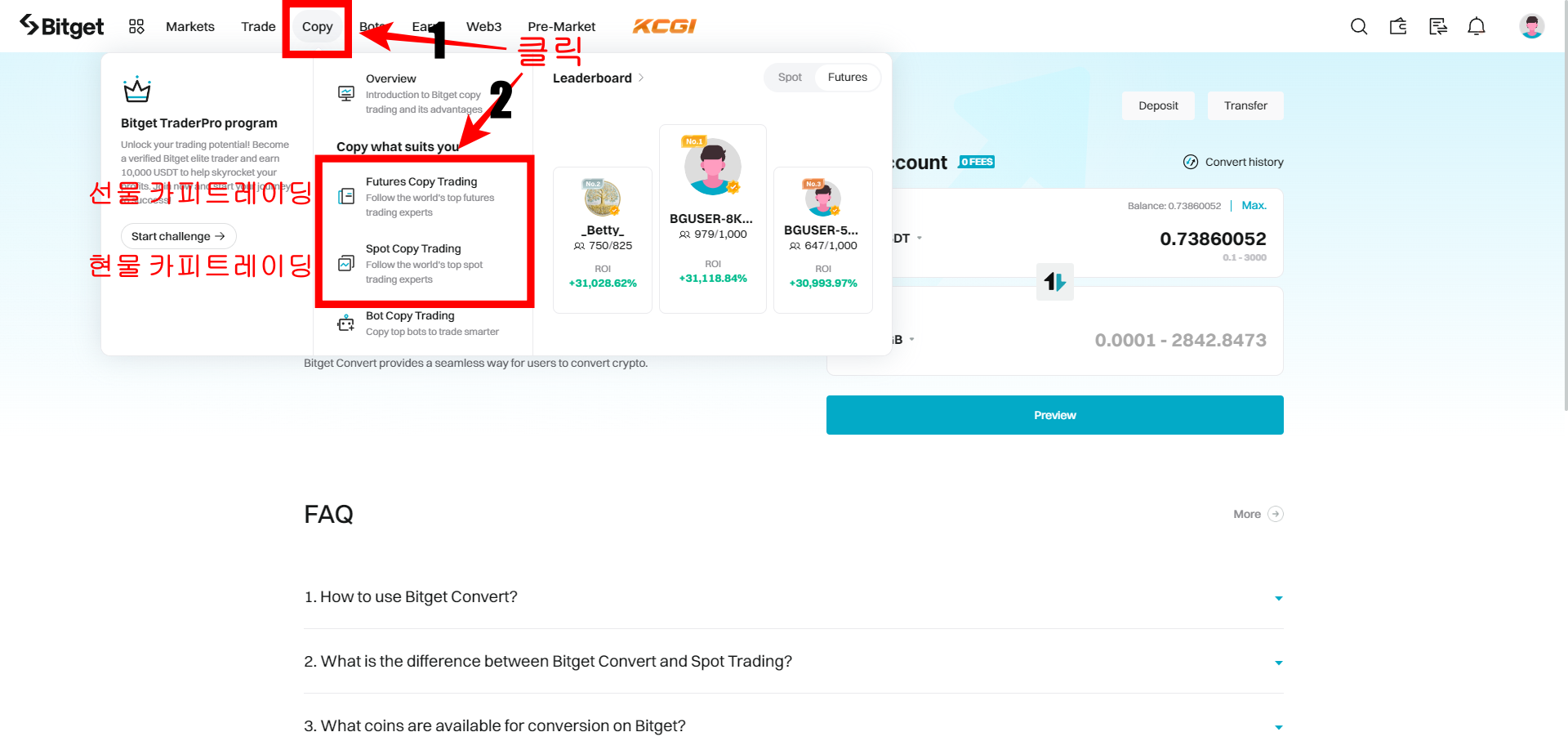Open the user profile avatar
This screenshot has width=1568, height=750.
tap(1532, 26)
